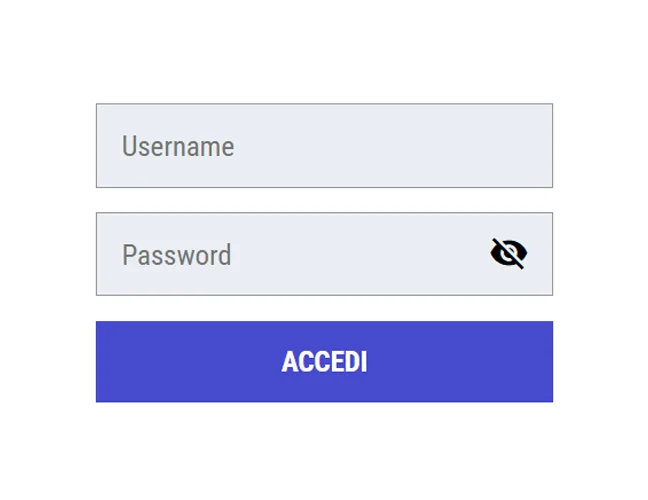Select the Password text box
The width and height of the screenshot is (648, 500).
tap(324, 254)
